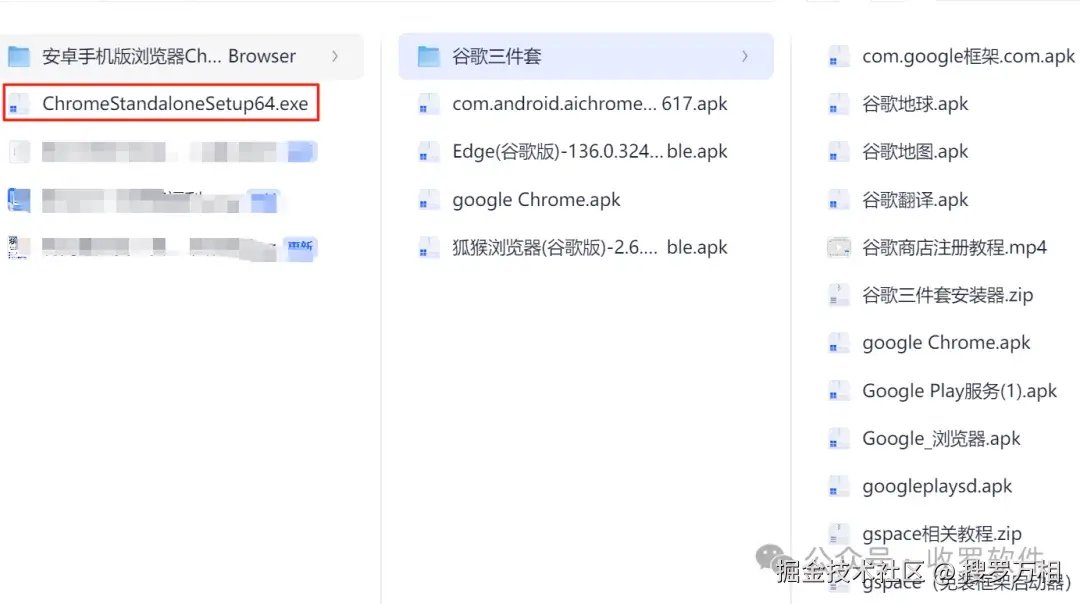Click the 谷歌商店注册教程.mp4 video icon
The image size is (1080, 604).
point(838,247)
